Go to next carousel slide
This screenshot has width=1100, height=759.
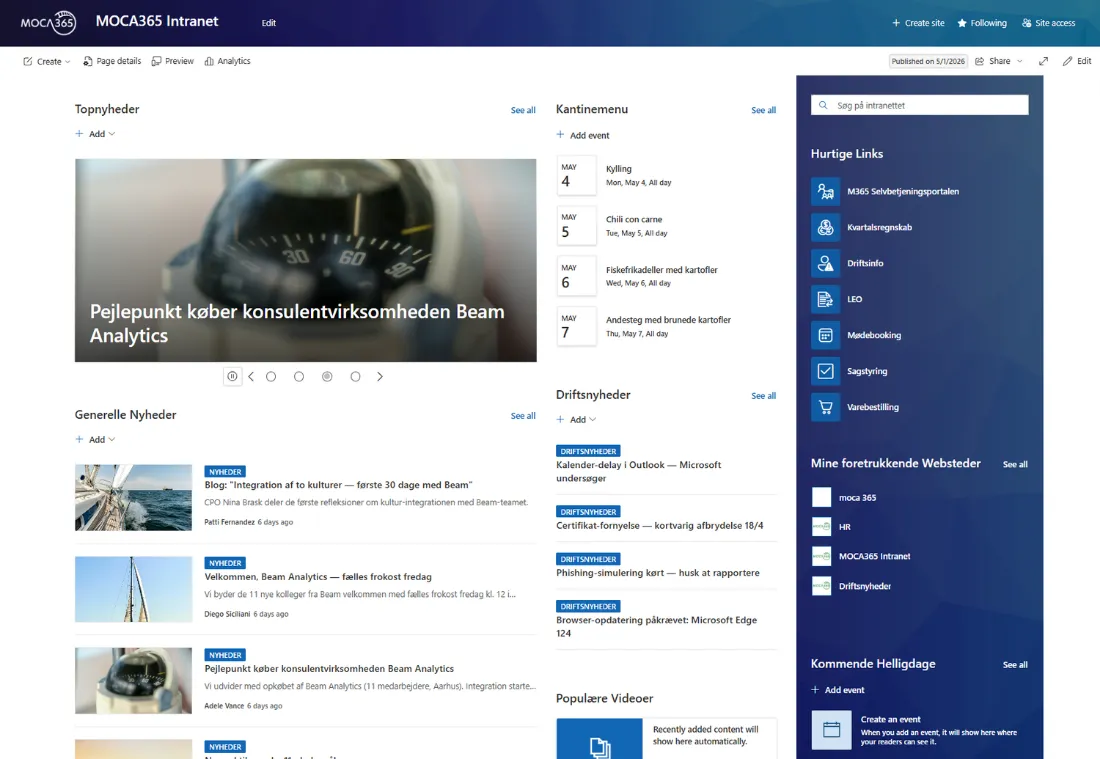pyautogui.click(x=380, y=377)
